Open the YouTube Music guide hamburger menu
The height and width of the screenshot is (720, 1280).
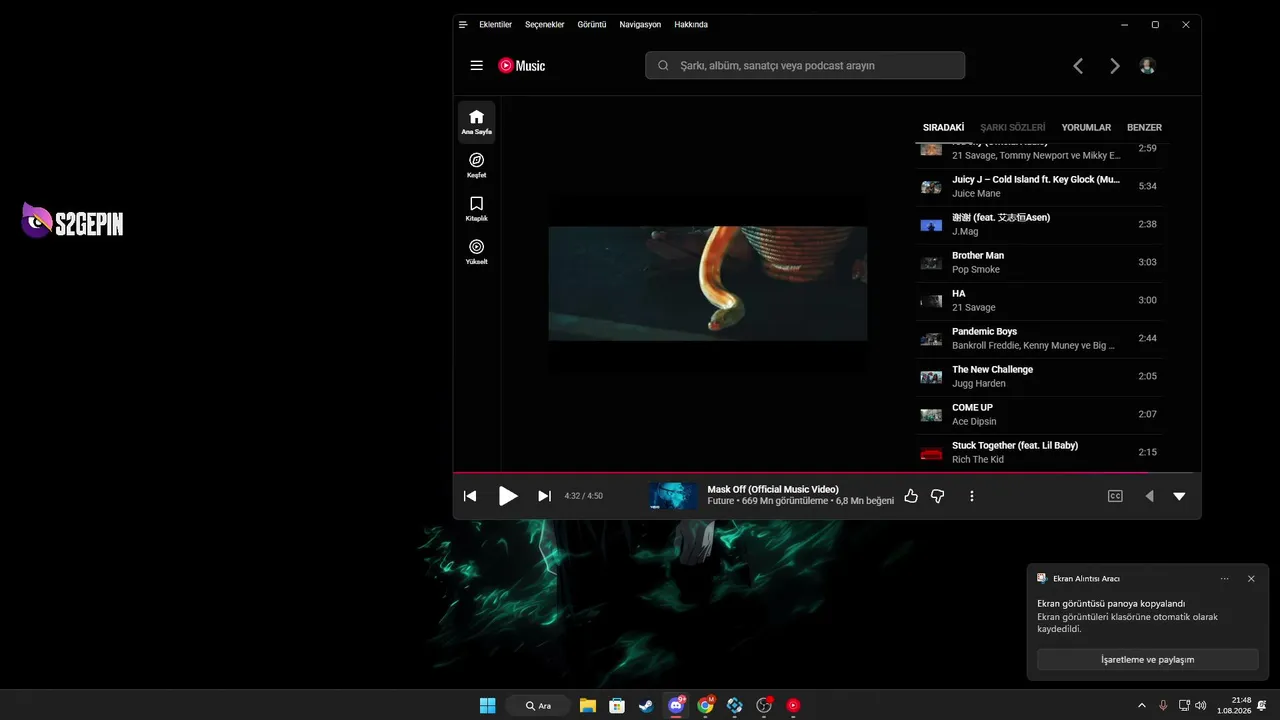point(477,66)
